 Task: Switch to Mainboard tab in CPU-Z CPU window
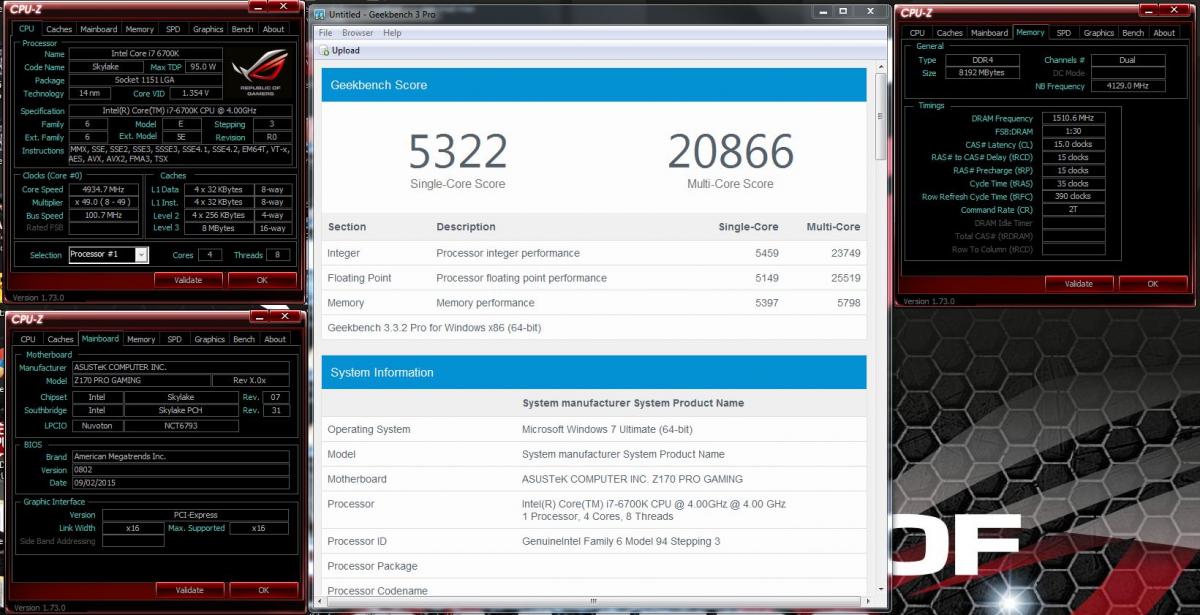(x=98, y=29)
